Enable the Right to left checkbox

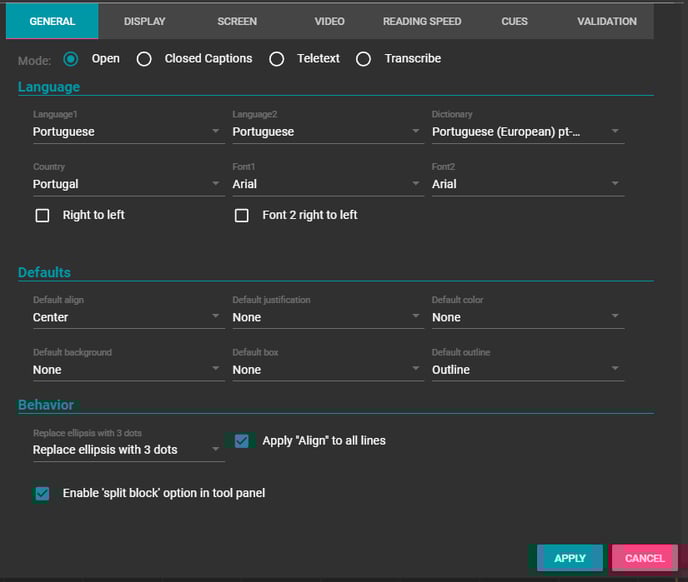(42, 215)
